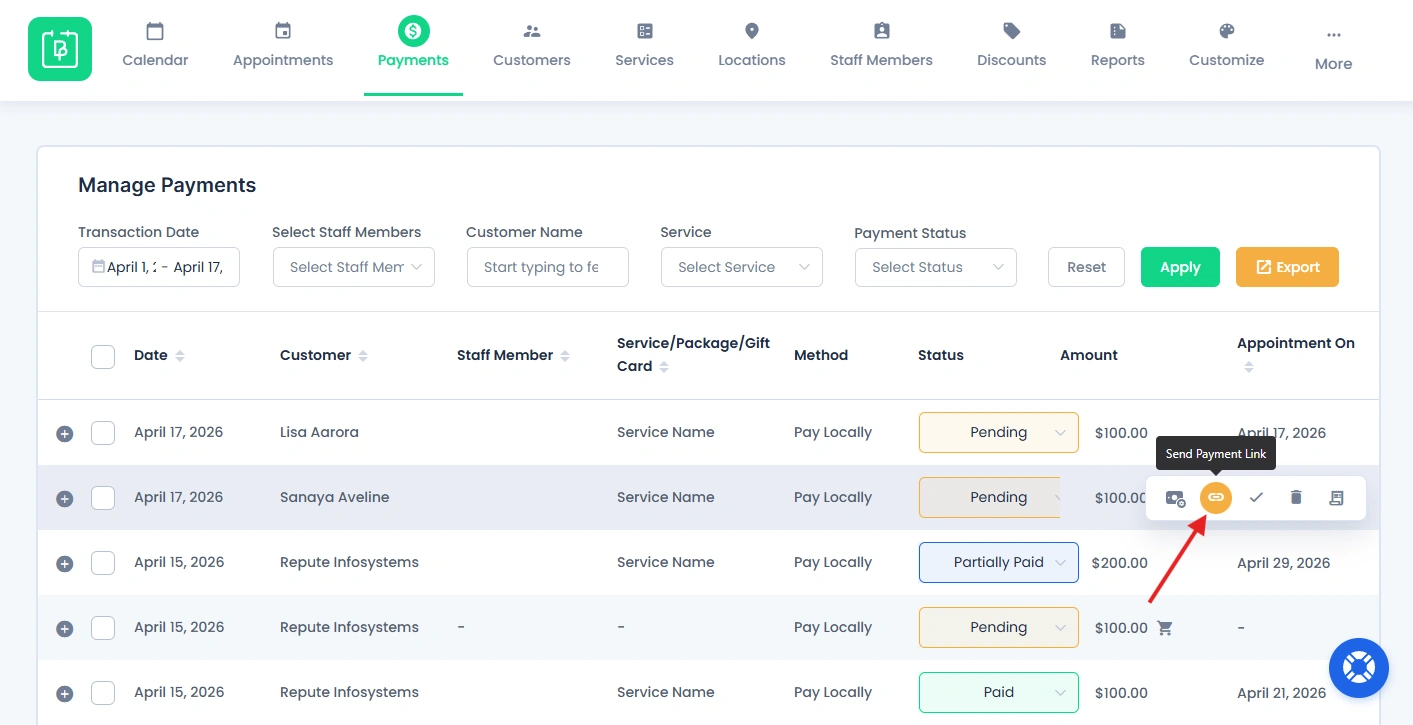1413x725 pixels.
Task: Click the approve checkmark icon
Action: pos(1256,497)
